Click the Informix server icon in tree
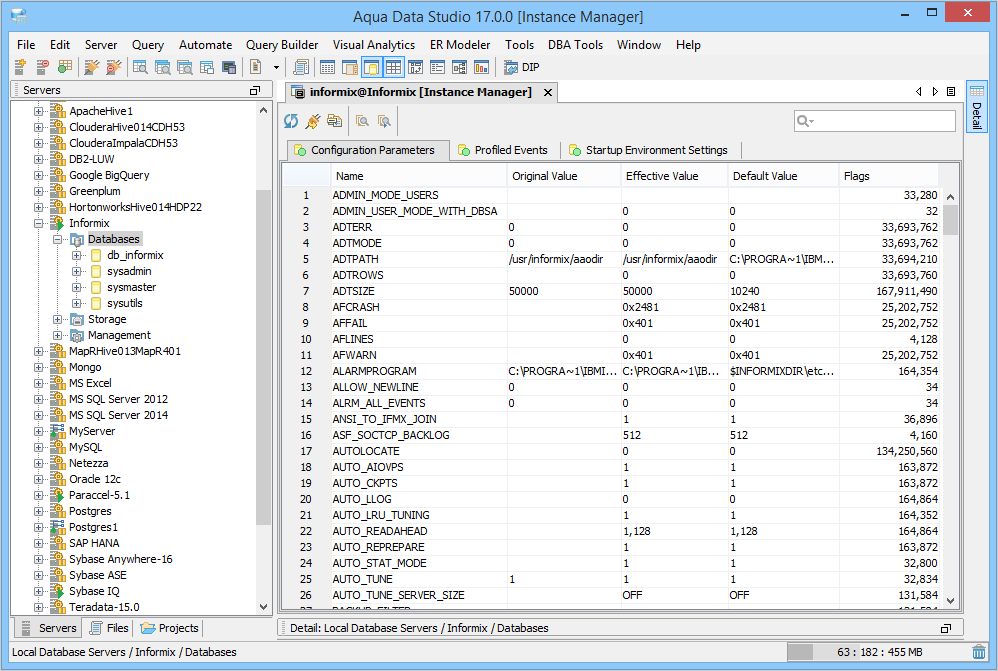Screen dimensions: 998x671 [57, 223]
